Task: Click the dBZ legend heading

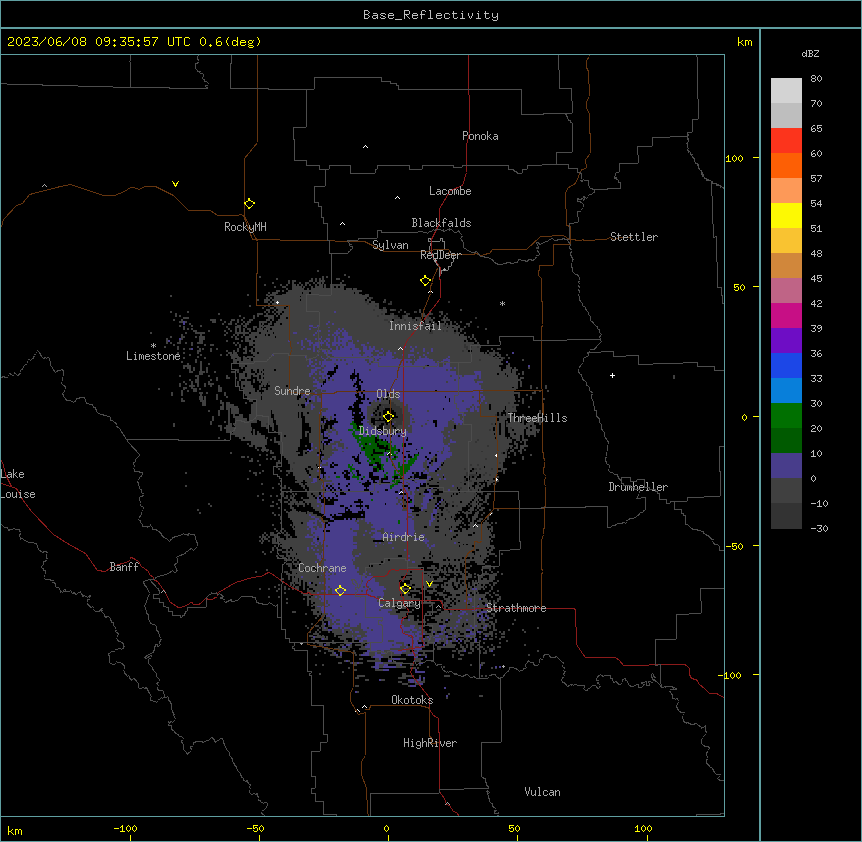Action: [x=810, y=53]
